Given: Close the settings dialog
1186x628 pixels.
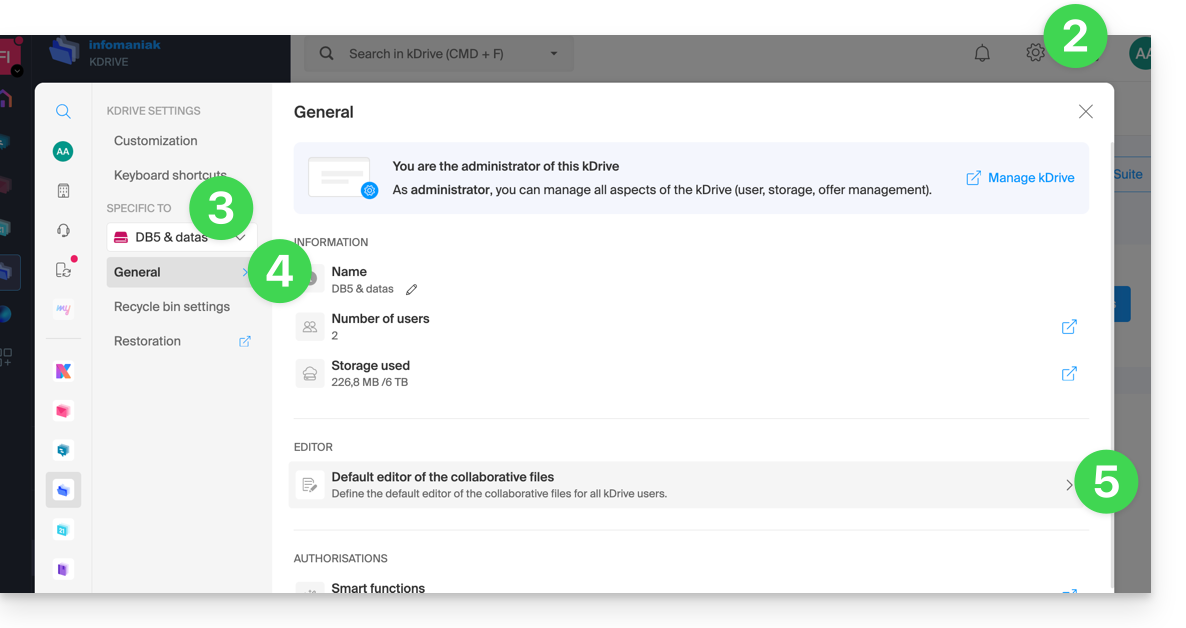Looking at the screenshot, I should tap(1085, 112).
